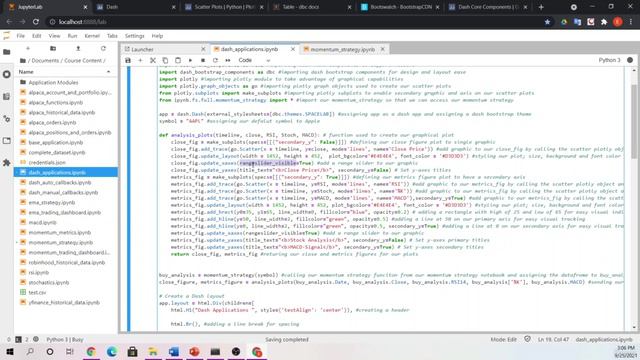Open the File menu
The height and width of the screenshot is (360, 640).
[x=20, y=36]
